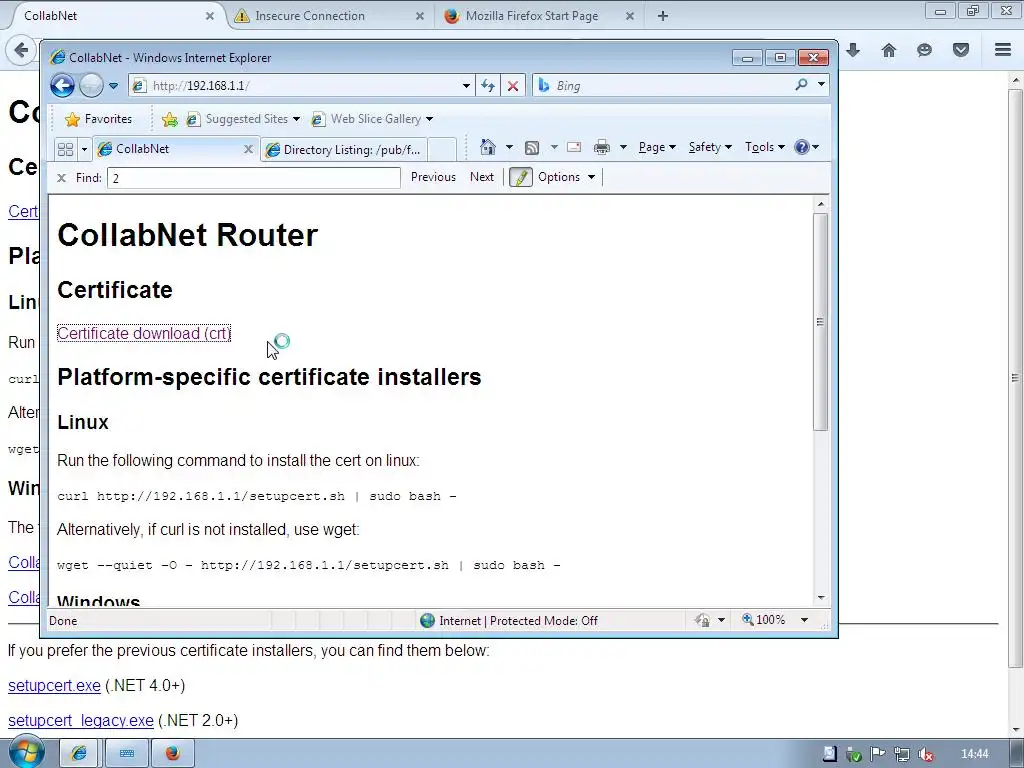Screen dimensions: 1024x768
Task: Click Previous in the Find bar
Action: coord(433,177)
